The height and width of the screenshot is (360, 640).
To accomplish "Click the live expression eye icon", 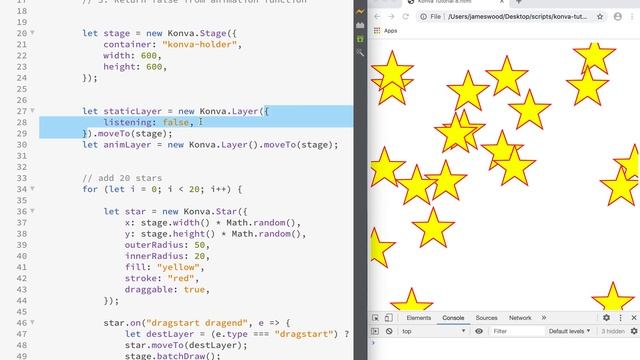I will click(x=479, y=331).
